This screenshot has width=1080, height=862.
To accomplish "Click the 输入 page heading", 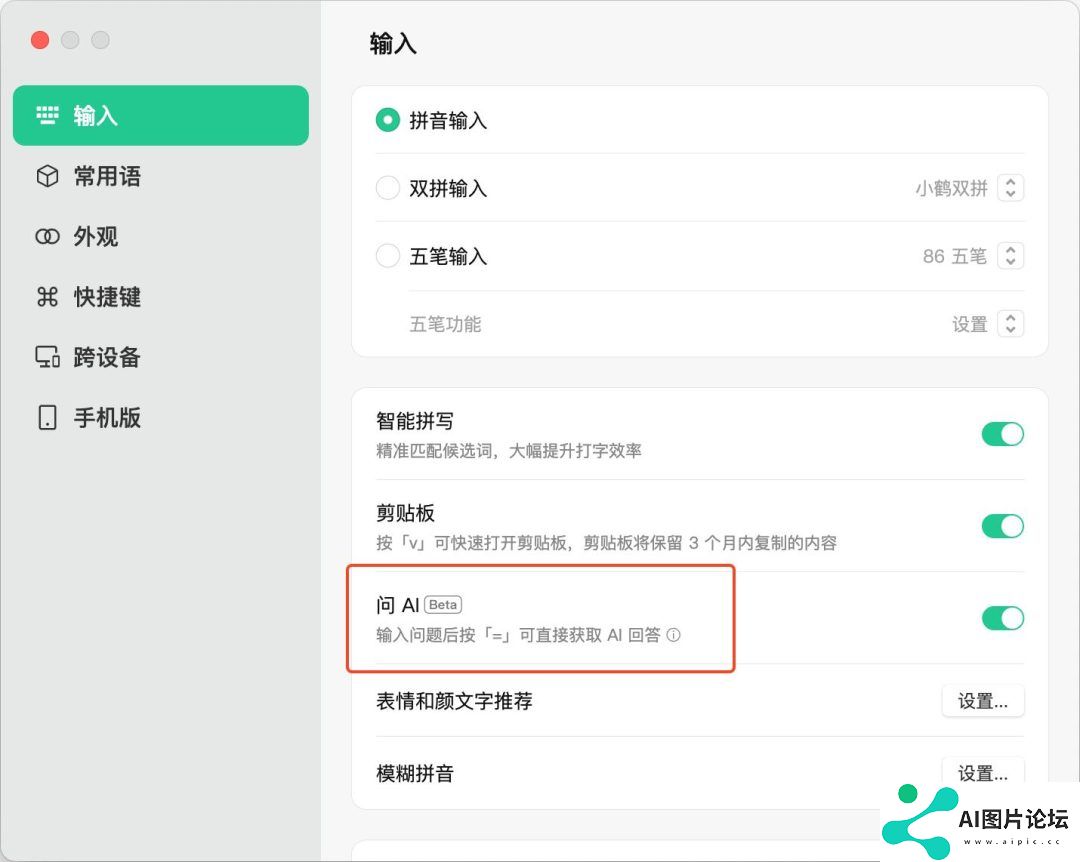I will click(x=393, y=43).
